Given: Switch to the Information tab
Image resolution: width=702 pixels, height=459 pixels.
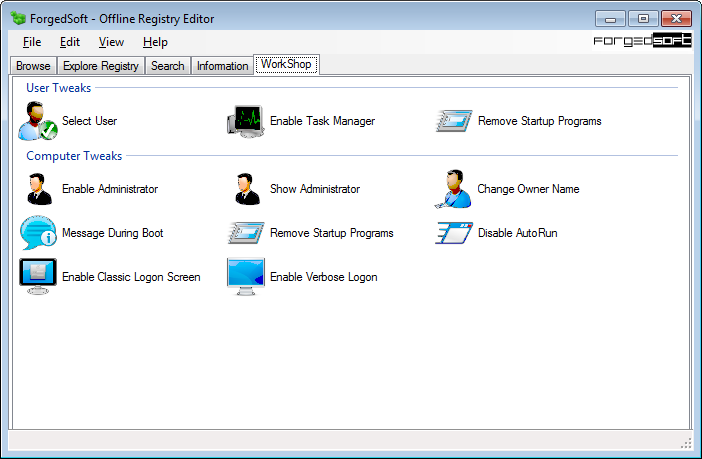Looking at the screenshot, I should pyautogui.click(x=223, y=66).
